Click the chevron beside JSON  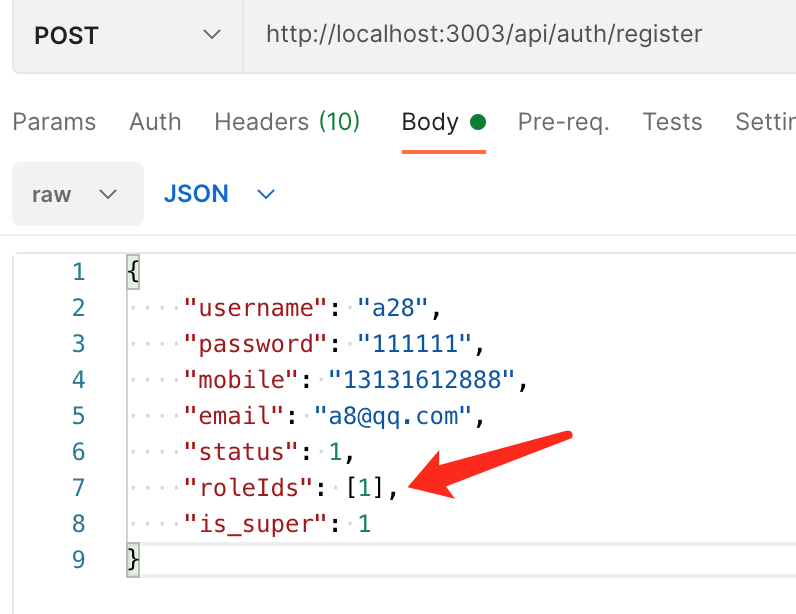(x=266, y=194)
